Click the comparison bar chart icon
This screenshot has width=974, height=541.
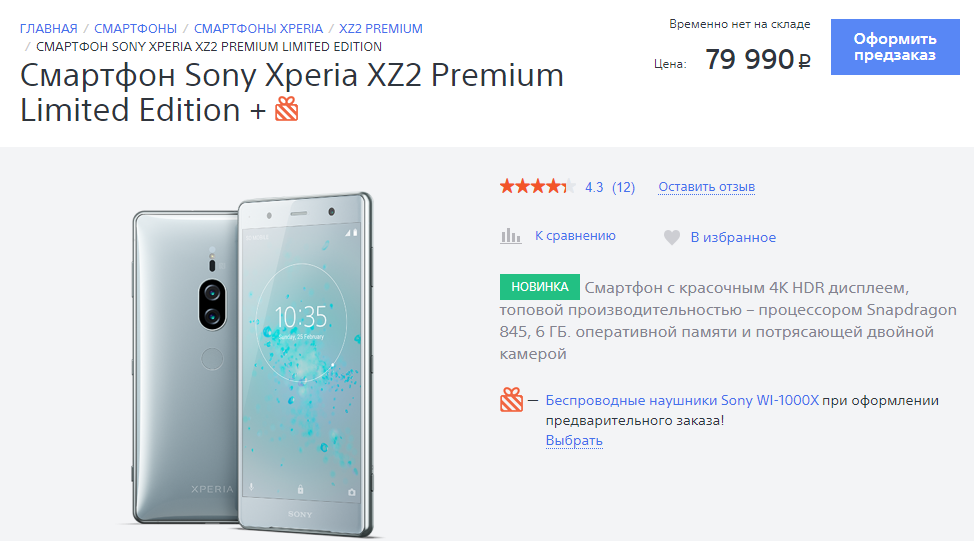pyautogui.click(x=511, y=237)
